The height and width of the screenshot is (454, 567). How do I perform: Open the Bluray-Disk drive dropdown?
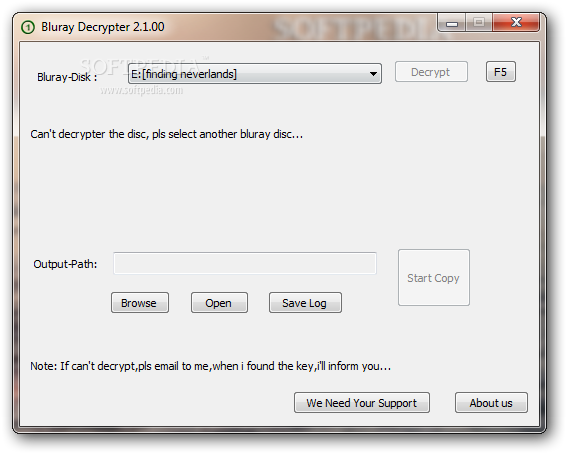click(255, 74)
